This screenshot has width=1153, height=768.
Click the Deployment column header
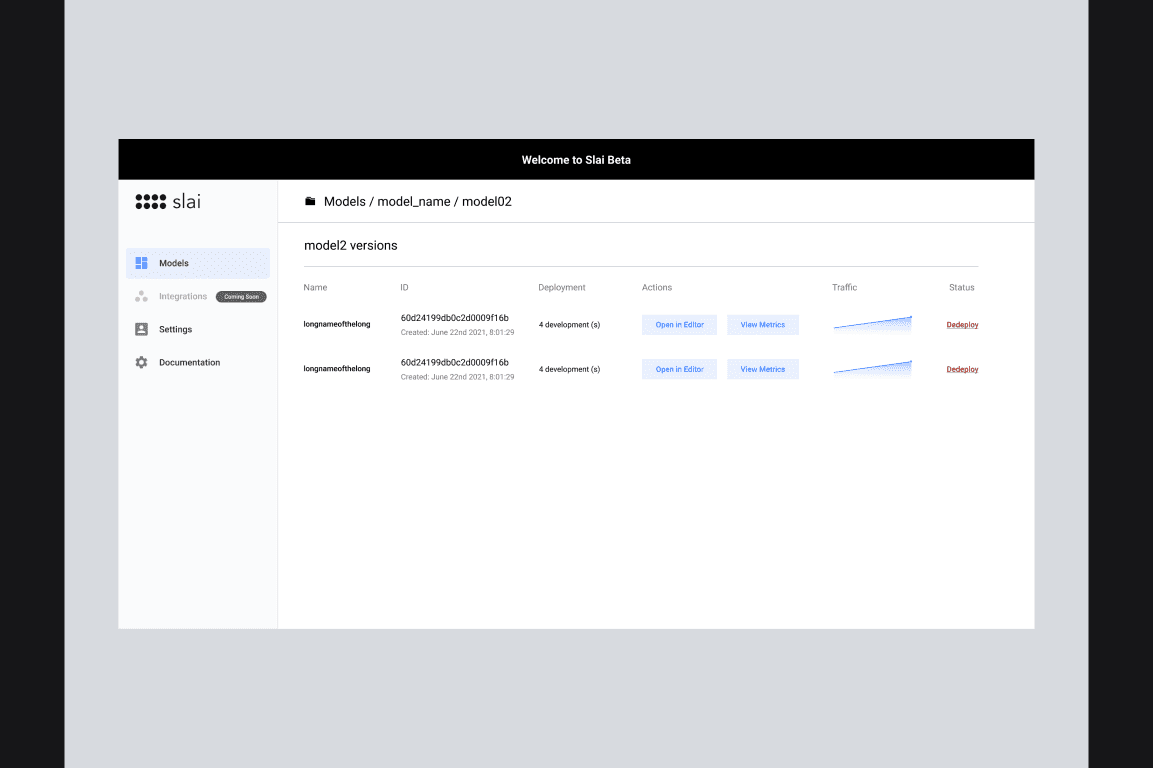coord(562,288)
